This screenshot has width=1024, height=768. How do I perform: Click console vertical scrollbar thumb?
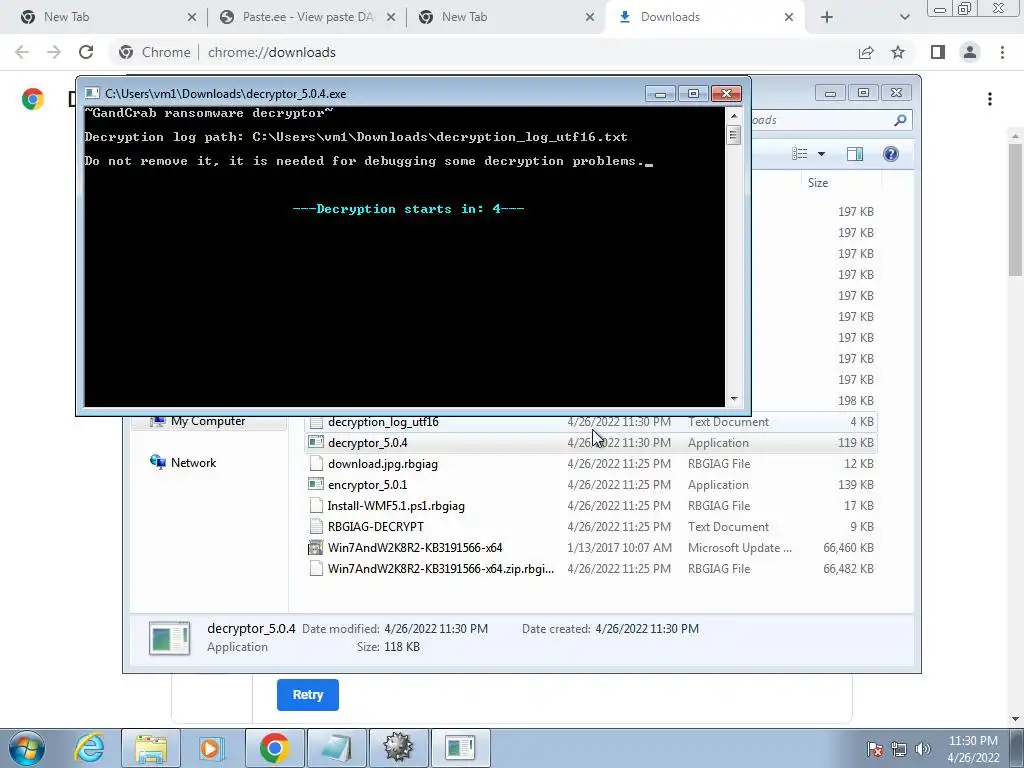pos(733,135)
